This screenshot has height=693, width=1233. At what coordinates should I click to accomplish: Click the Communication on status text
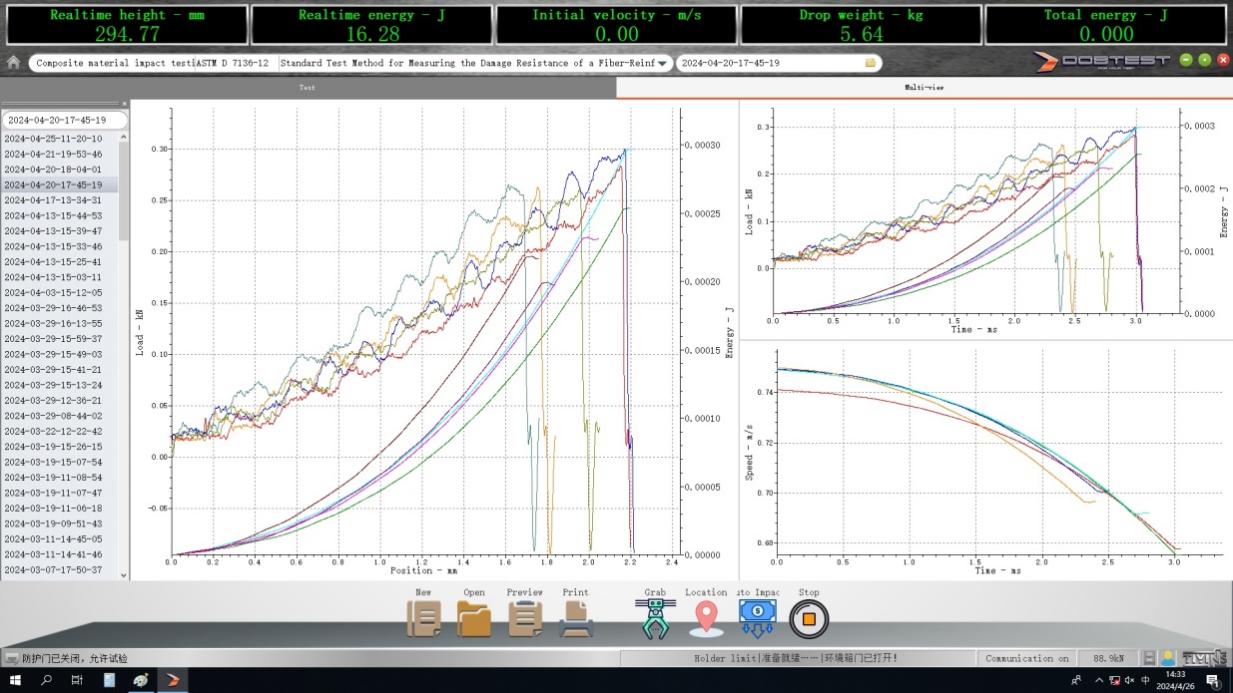click(x=1027, y=658)
